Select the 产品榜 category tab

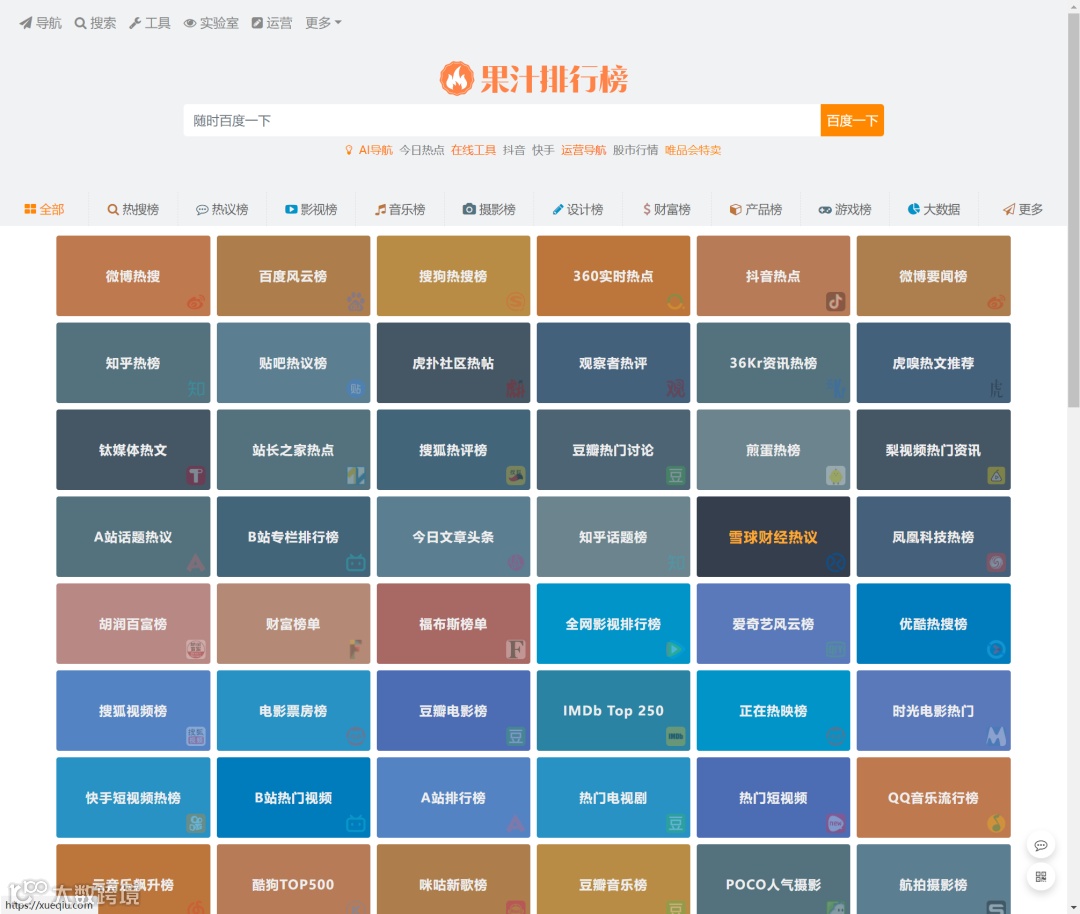[756, 209]
